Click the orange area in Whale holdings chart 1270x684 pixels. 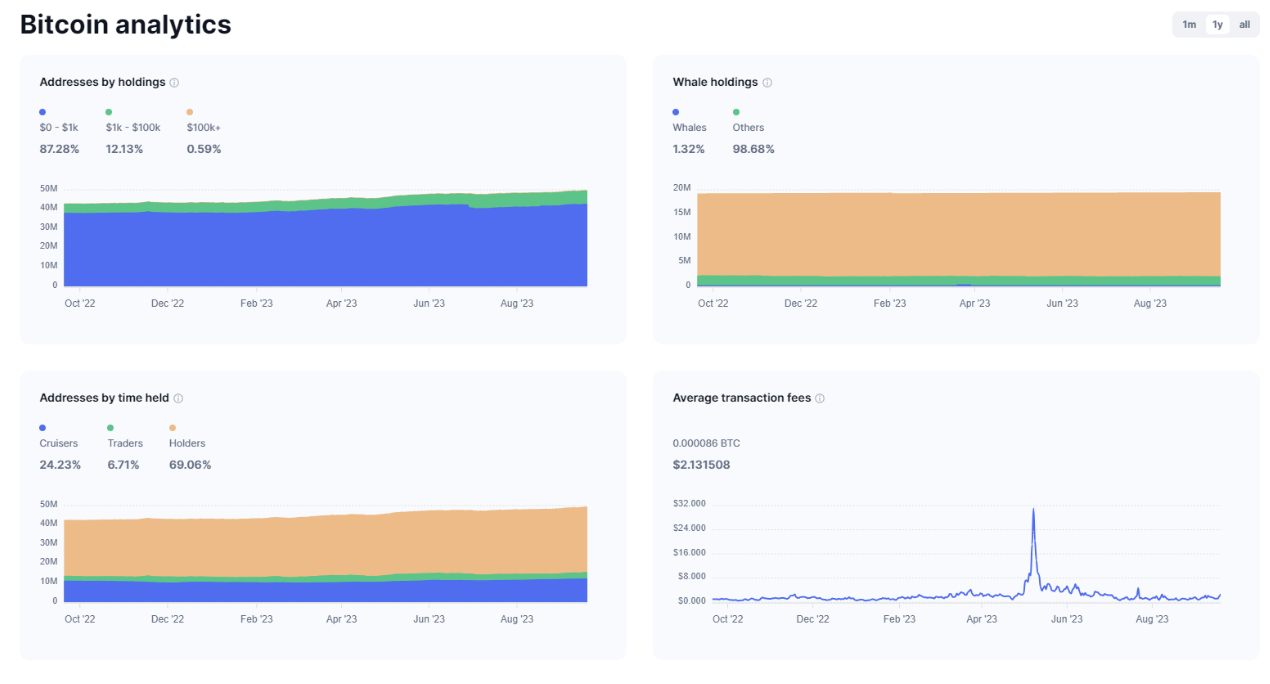pos(958,234)
